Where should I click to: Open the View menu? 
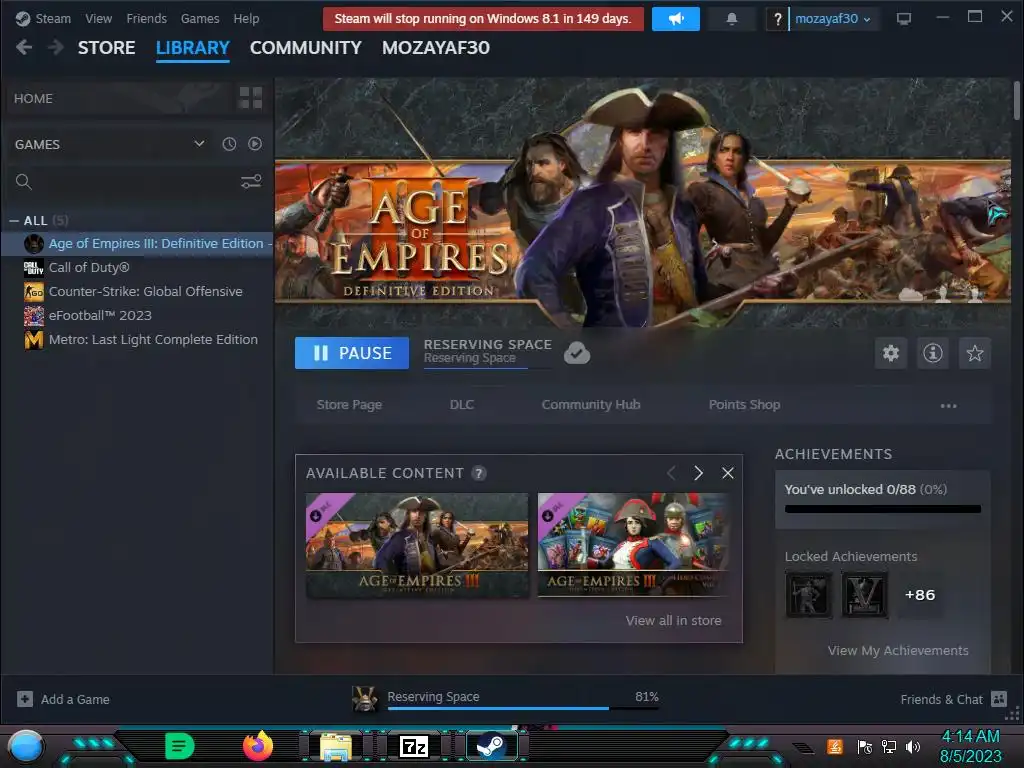point(98,18)
